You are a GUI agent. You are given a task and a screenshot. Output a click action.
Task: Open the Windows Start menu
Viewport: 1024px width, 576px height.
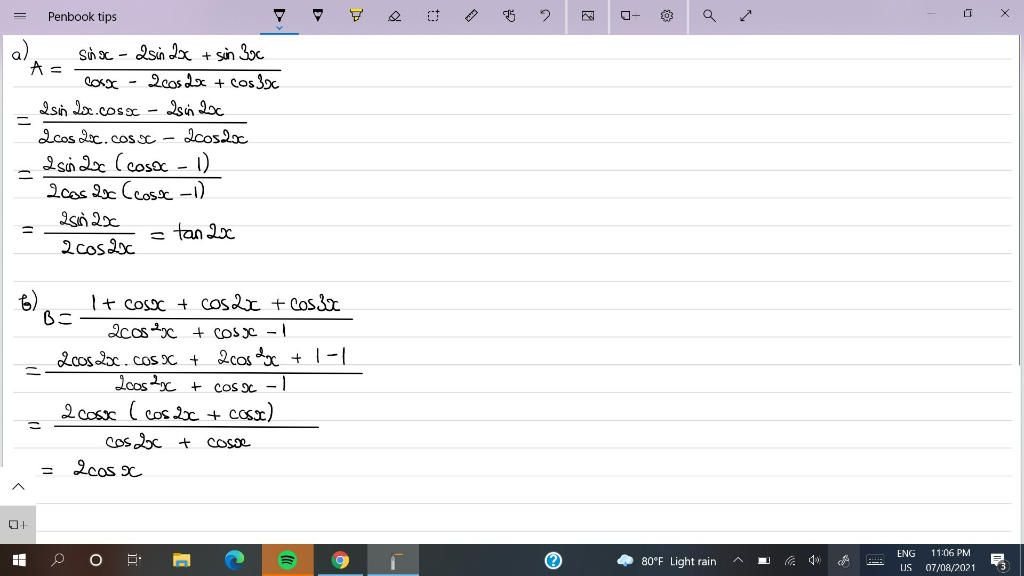[x=19, y=560]
